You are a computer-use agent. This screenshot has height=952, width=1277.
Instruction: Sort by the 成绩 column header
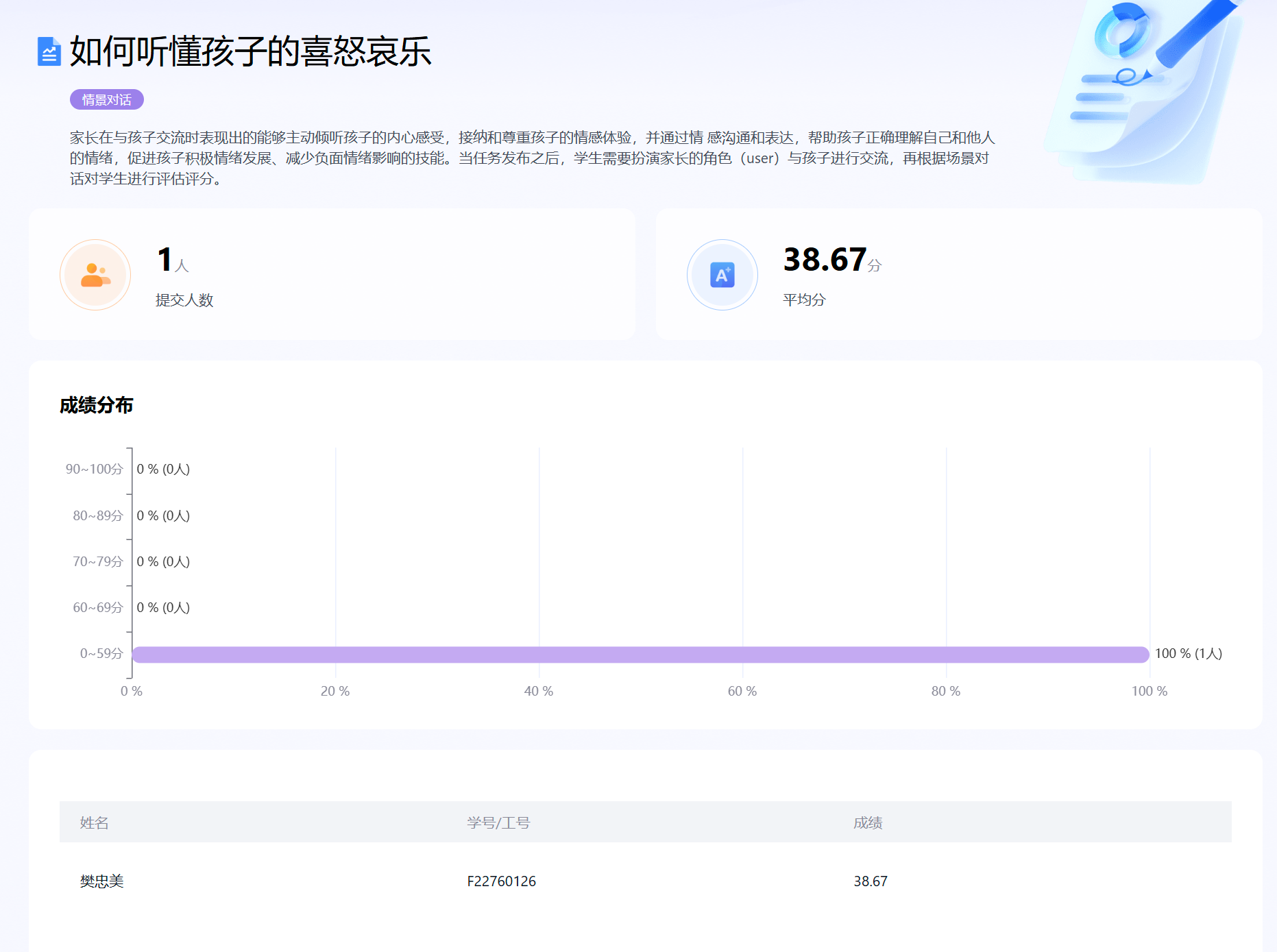(x=868, y=822)
